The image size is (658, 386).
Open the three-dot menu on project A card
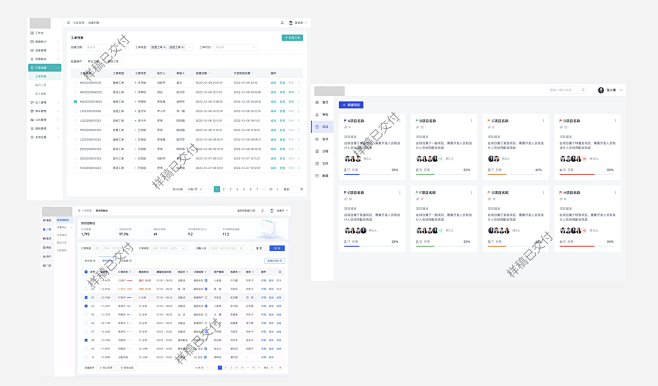pos(400,121)
